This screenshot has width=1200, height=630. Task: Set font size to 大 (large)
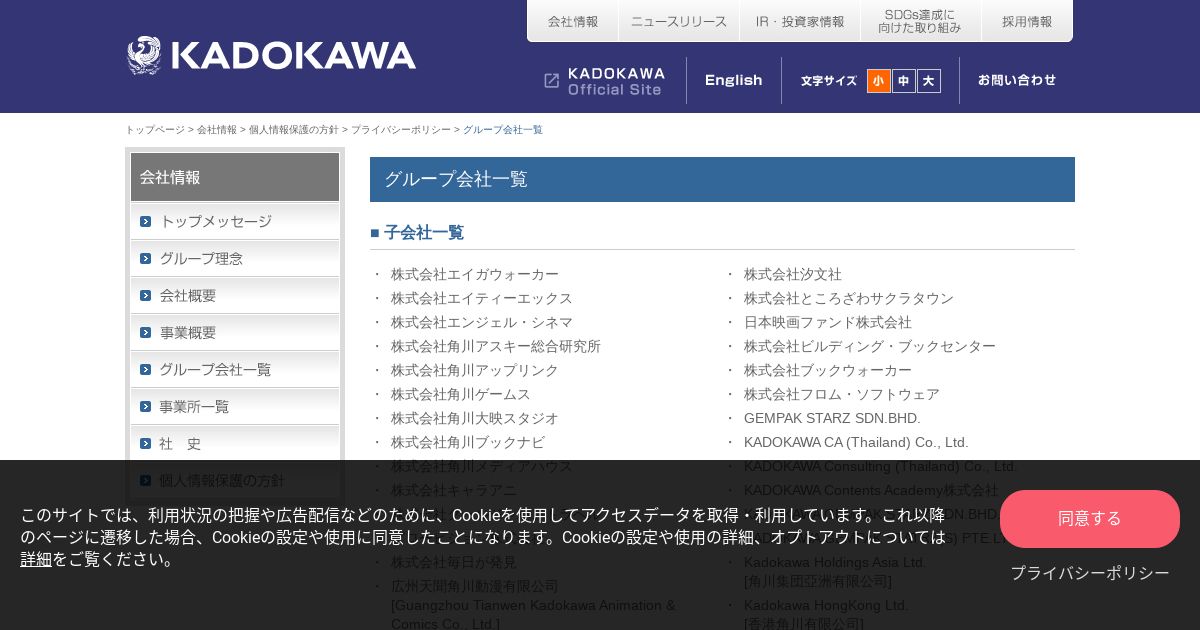(x=929, y=81)
